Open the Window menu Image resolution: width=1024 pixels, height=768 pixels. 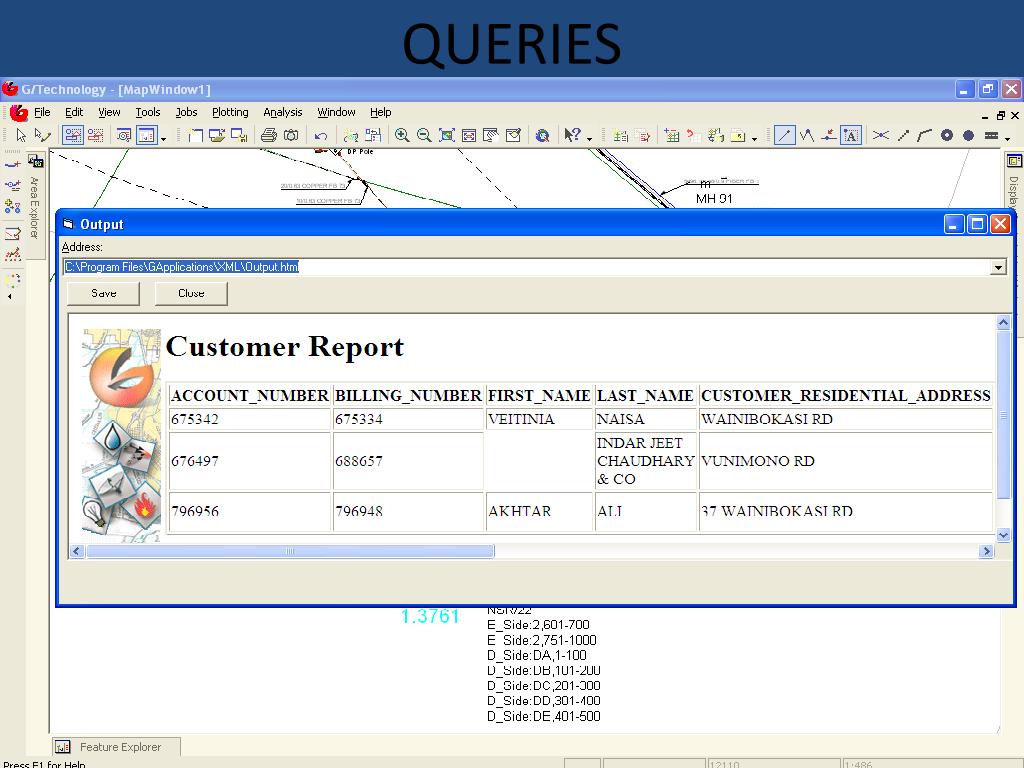(x=336, y=112)
